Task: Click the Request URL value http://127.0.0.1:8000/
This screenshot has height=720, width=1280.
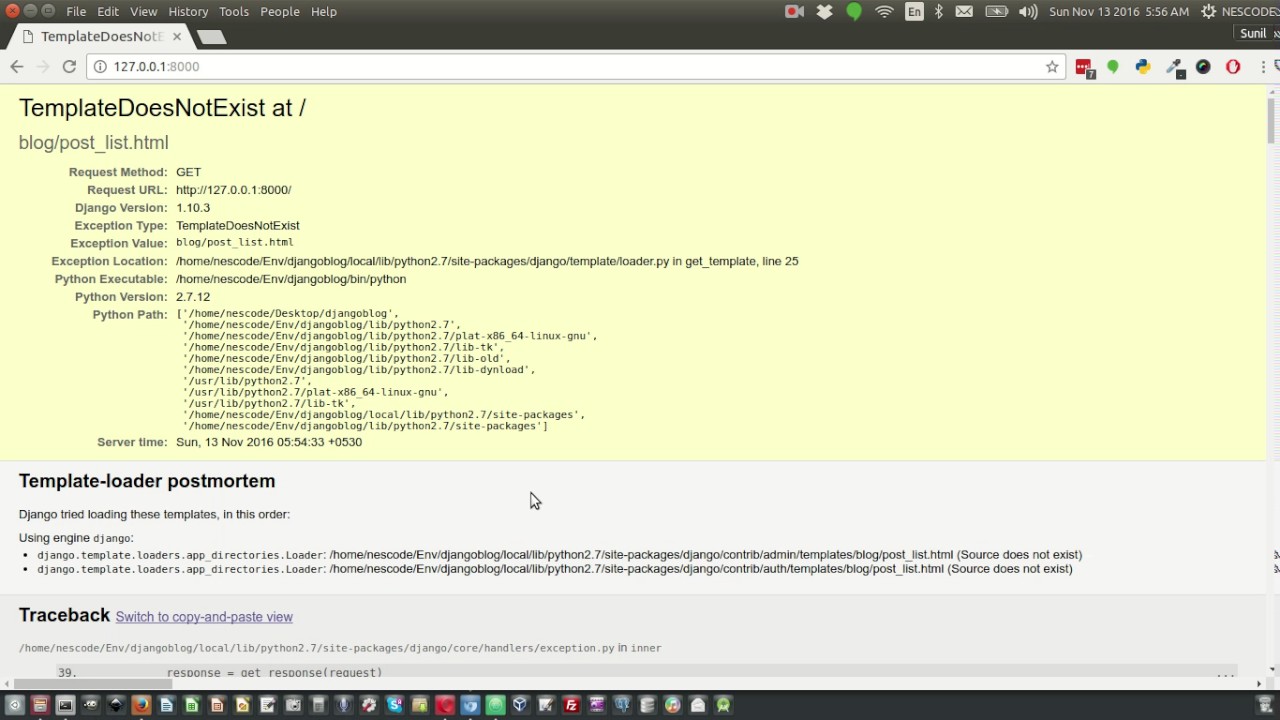Action: [234, 190]
